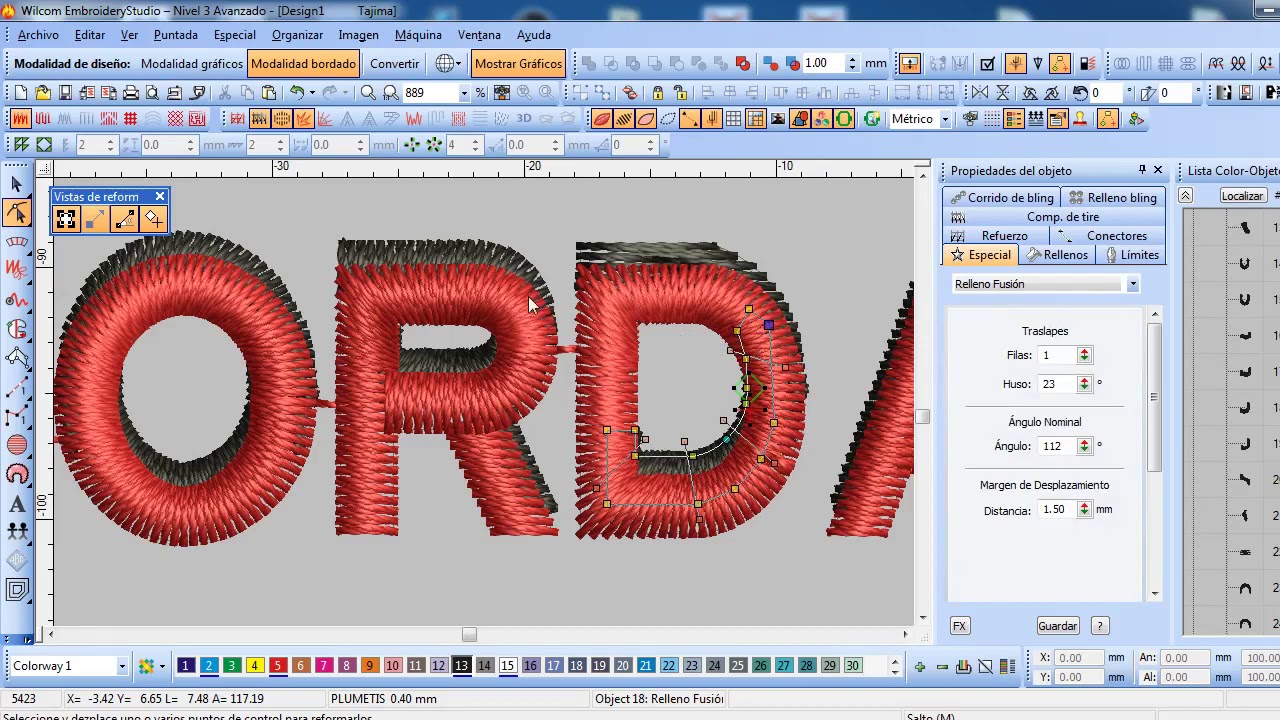
Task: Open the zoom factor 889 dropdown
Action: click(464, 92)
